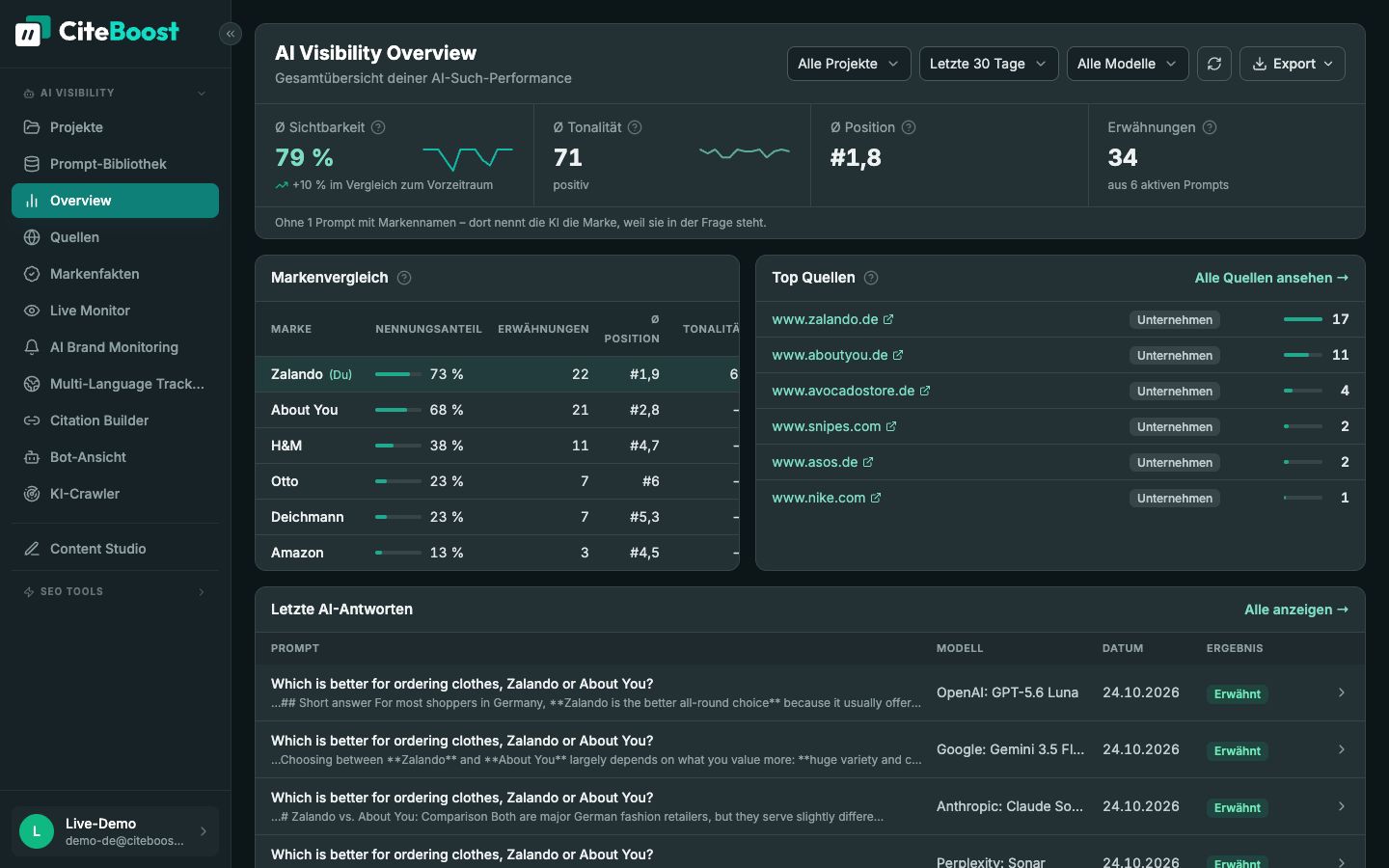Click the help icon next to Erwähnungen

(1210, 127)
